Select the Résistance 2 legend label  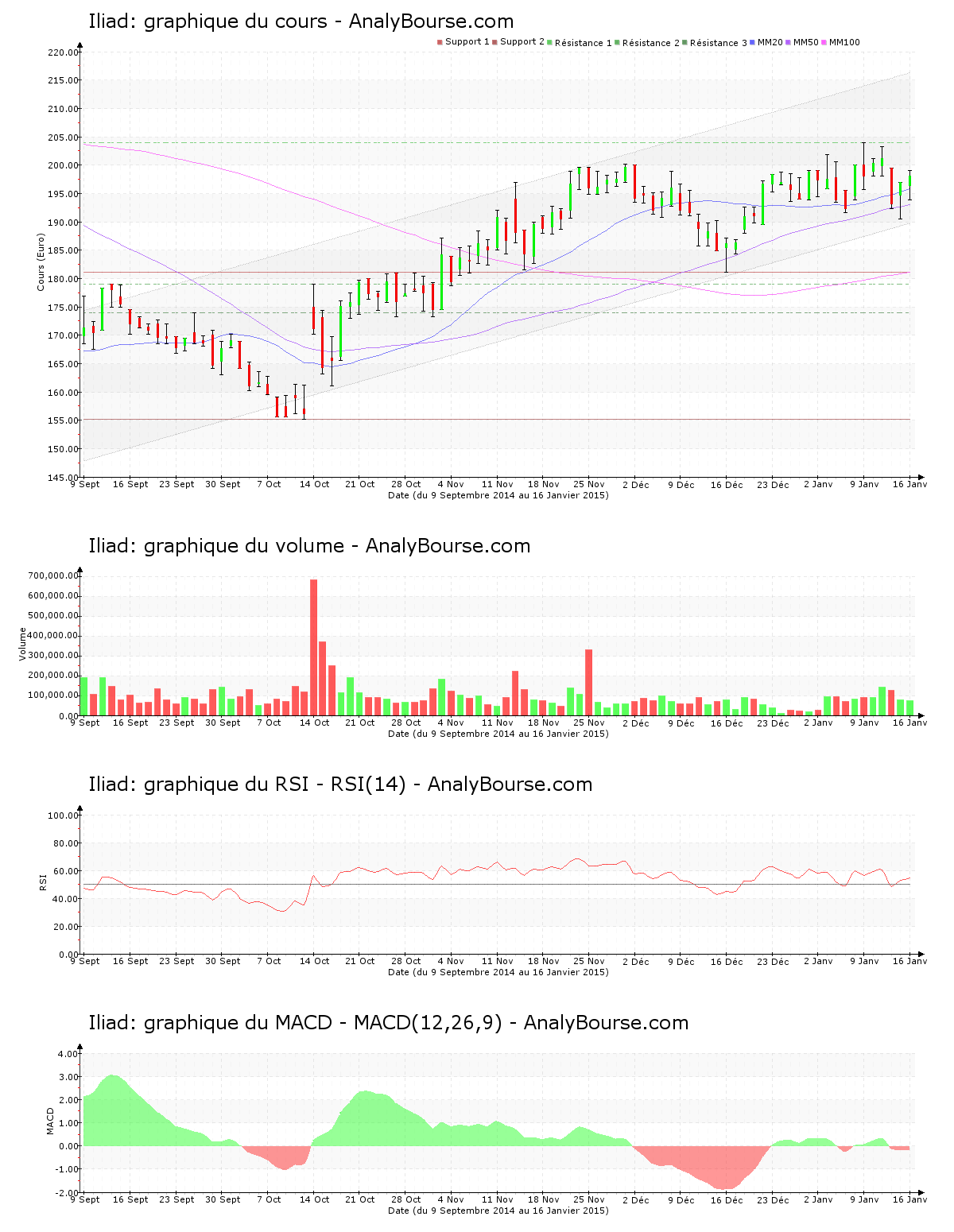tap(650, 43)
